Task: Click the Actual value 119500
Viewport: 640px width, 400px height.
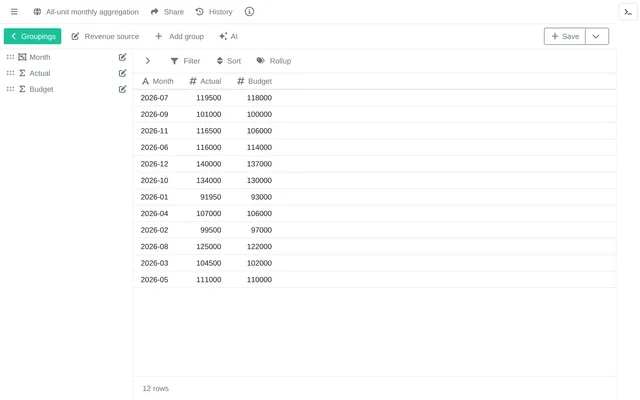Action: click(209, 98)
